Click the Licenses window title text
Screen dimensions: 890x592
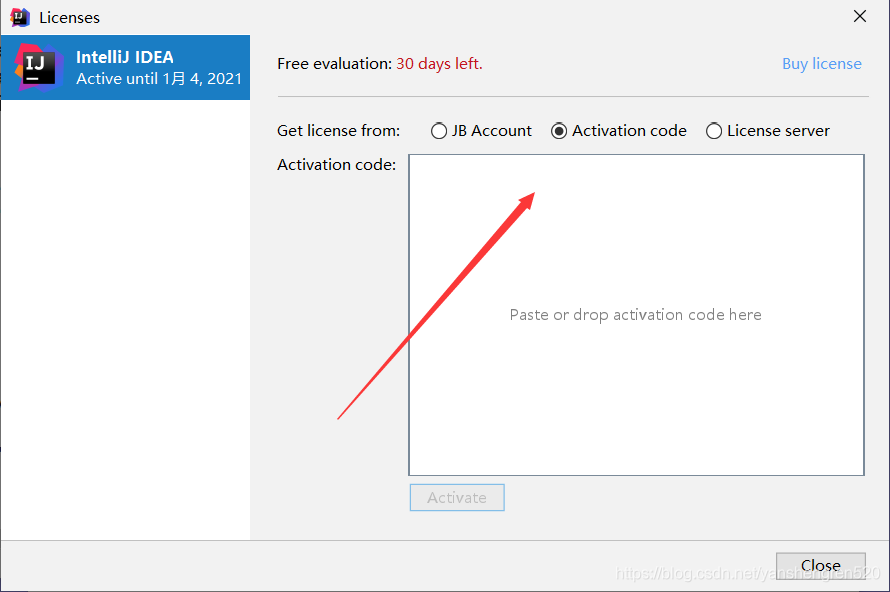pos(69,18)
